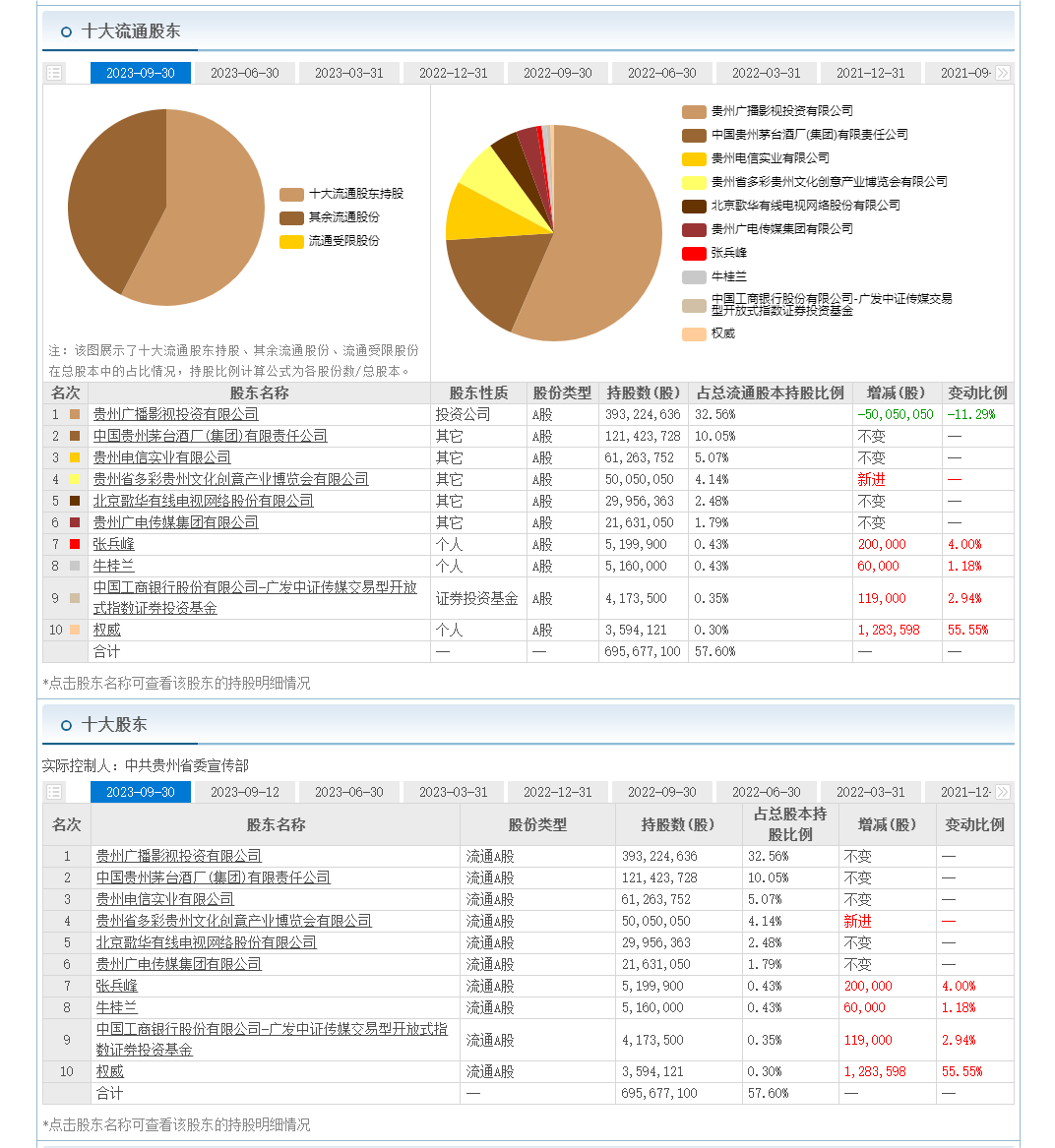
Task: Open 权威 link in float shareholders table
Action: point(107,631)
